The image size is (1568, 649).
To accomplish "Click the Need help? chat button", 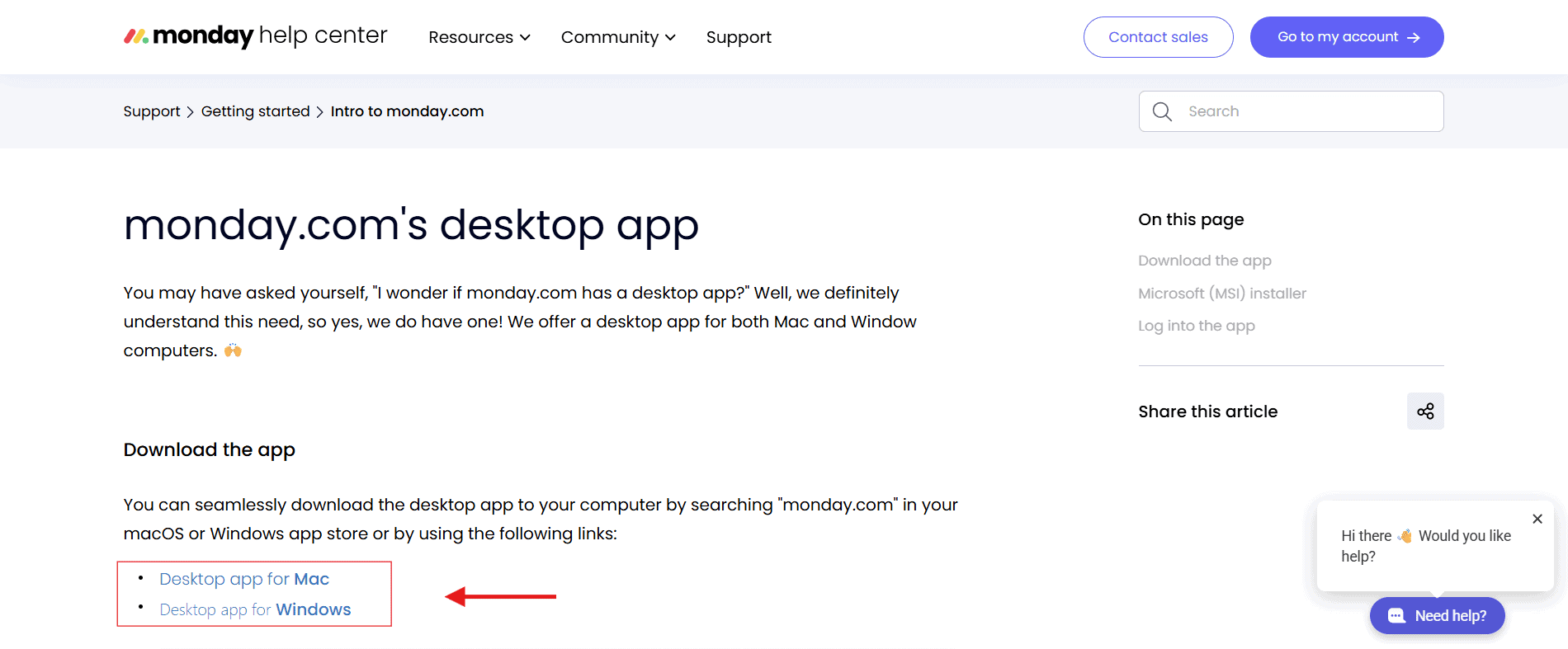I will click(x=1438, y=616).
